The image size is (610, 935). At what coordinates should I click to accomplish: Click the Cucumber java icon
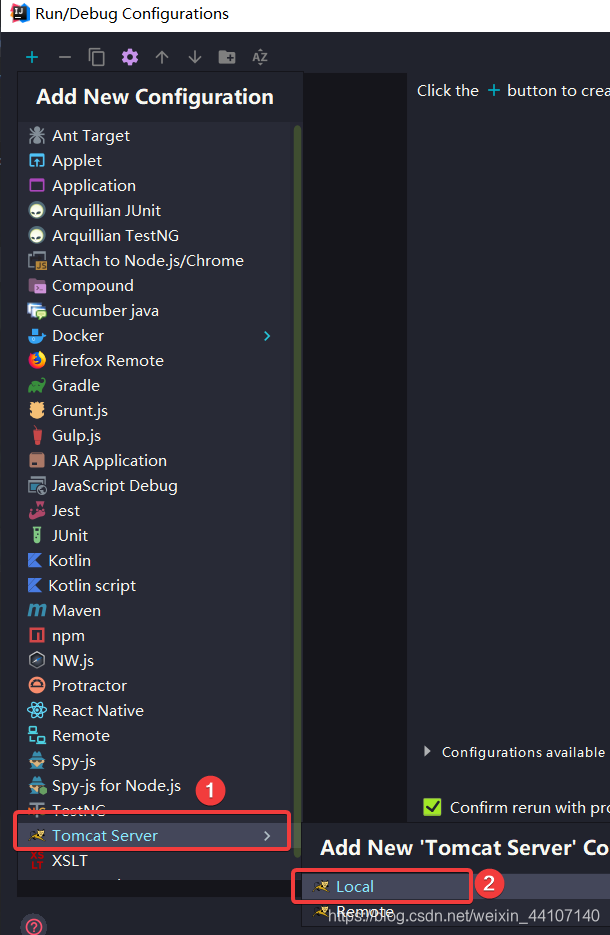(x=37, y=311)
